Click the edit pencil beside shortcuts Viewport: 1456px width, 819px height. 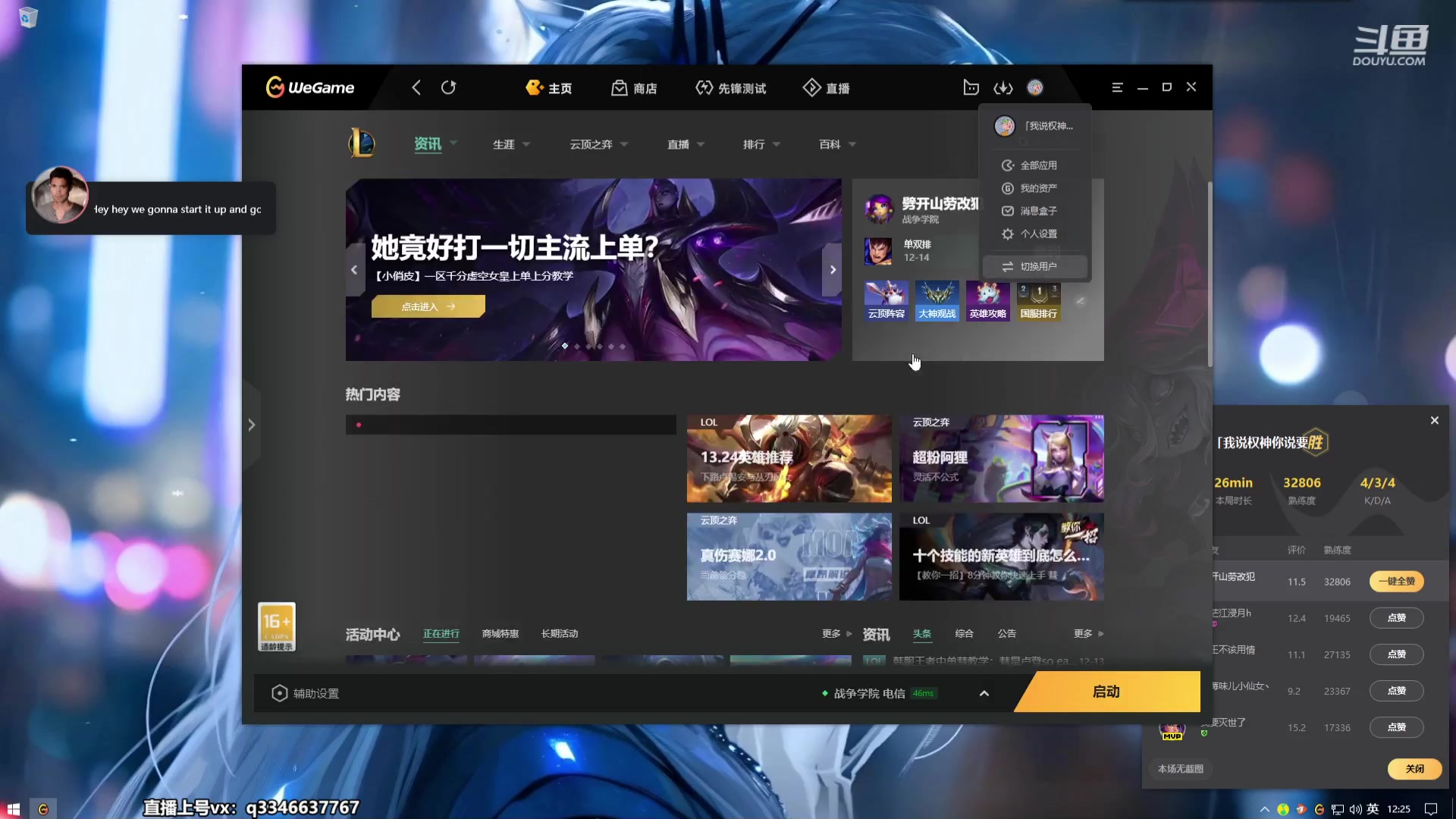coord(1081,301)
